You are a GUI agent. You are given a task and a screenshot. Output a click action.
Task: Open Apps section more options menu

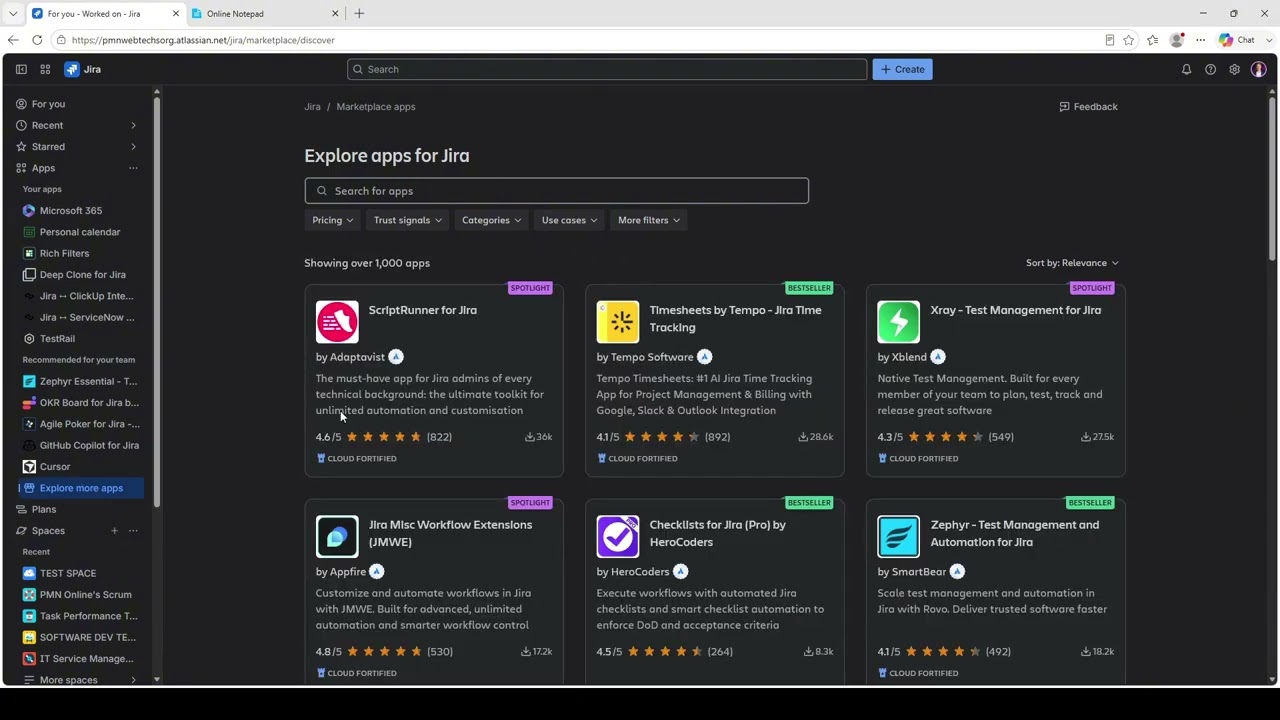click(133, 168)
